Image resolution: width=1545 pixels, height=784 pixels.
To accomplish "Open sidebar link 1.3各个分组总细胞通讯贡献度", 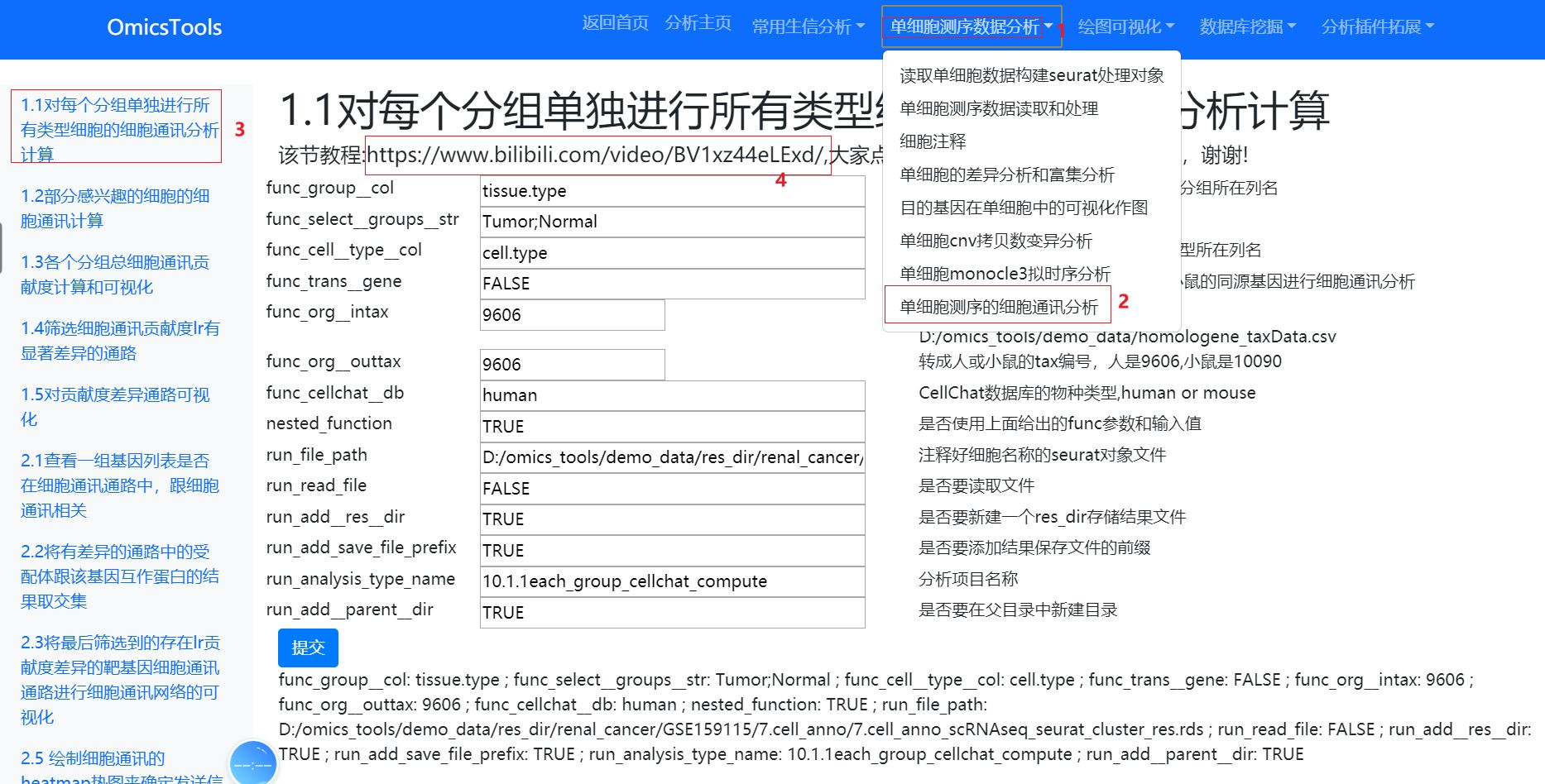I will (115, 275).
